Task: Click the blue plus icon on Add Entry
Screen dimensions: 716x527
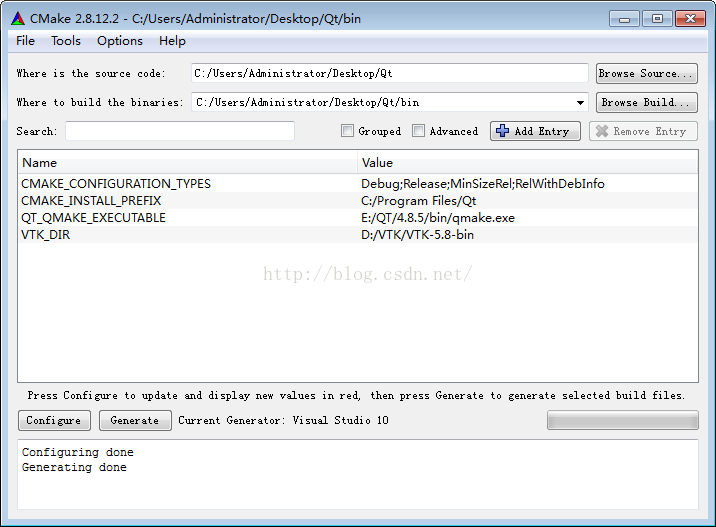Action: (x=502, y=131)
